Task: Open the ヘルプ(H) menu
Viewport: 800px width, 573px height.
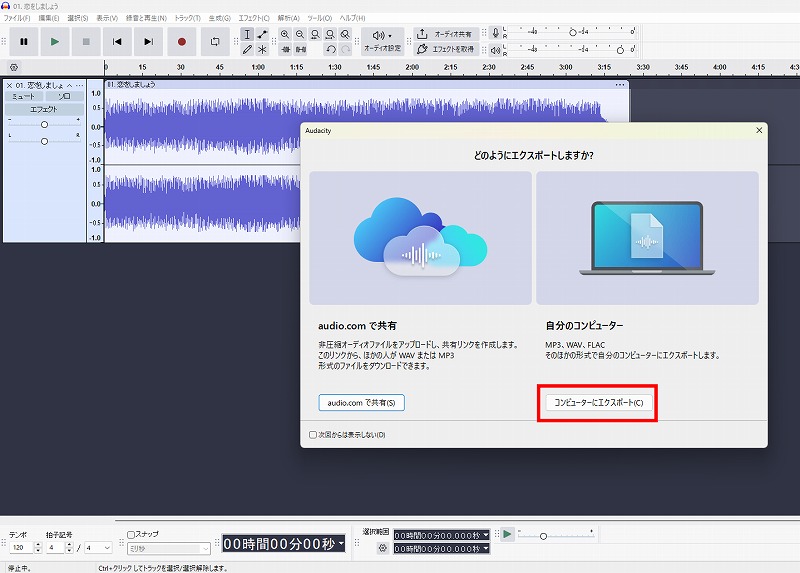Action: (353, 18)
